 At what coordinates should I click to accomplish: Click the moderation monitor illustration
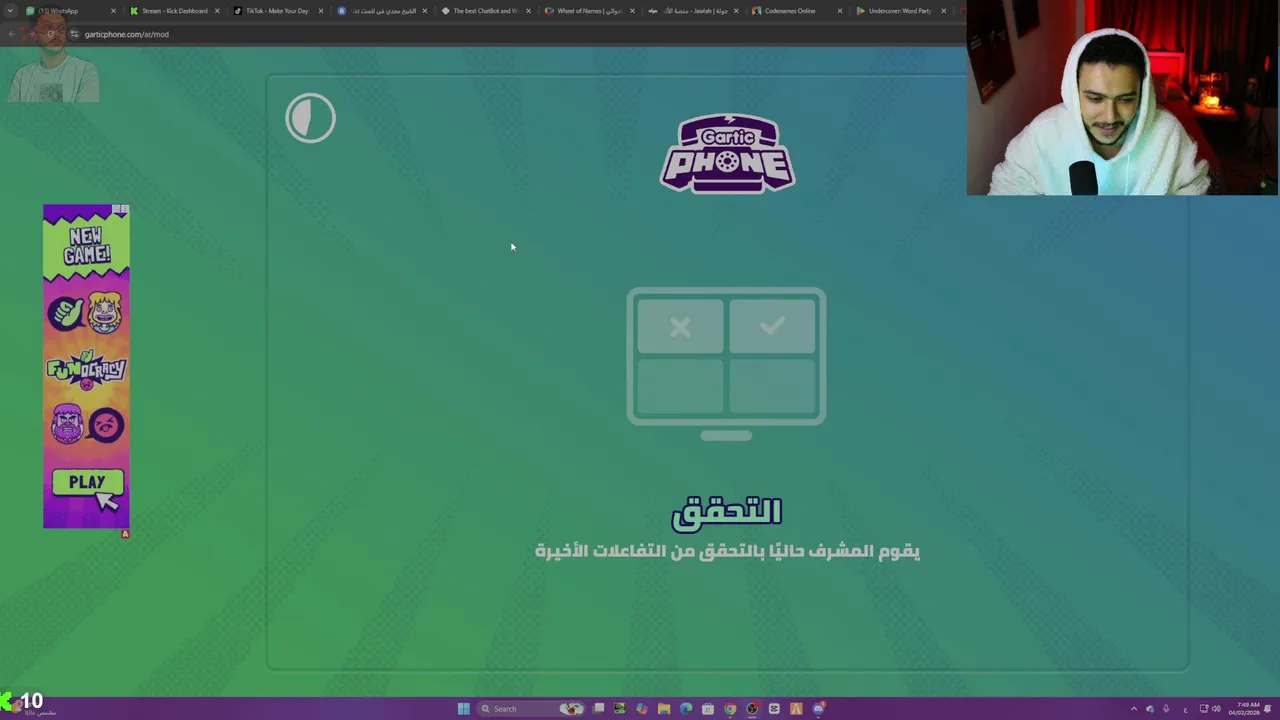pos(726,364)
